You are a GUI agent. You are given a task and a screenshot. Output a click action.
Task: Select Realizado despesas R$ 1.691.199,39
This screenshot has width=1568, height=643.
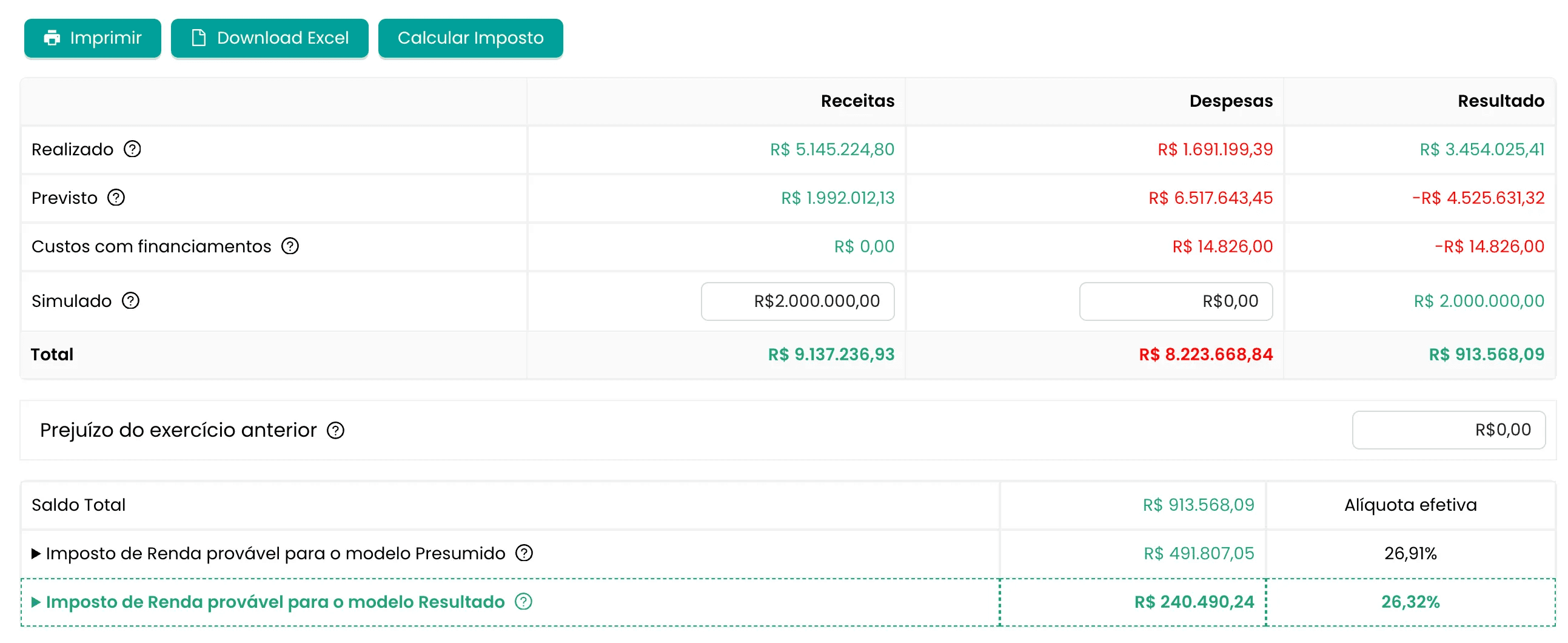(1215, 149)
